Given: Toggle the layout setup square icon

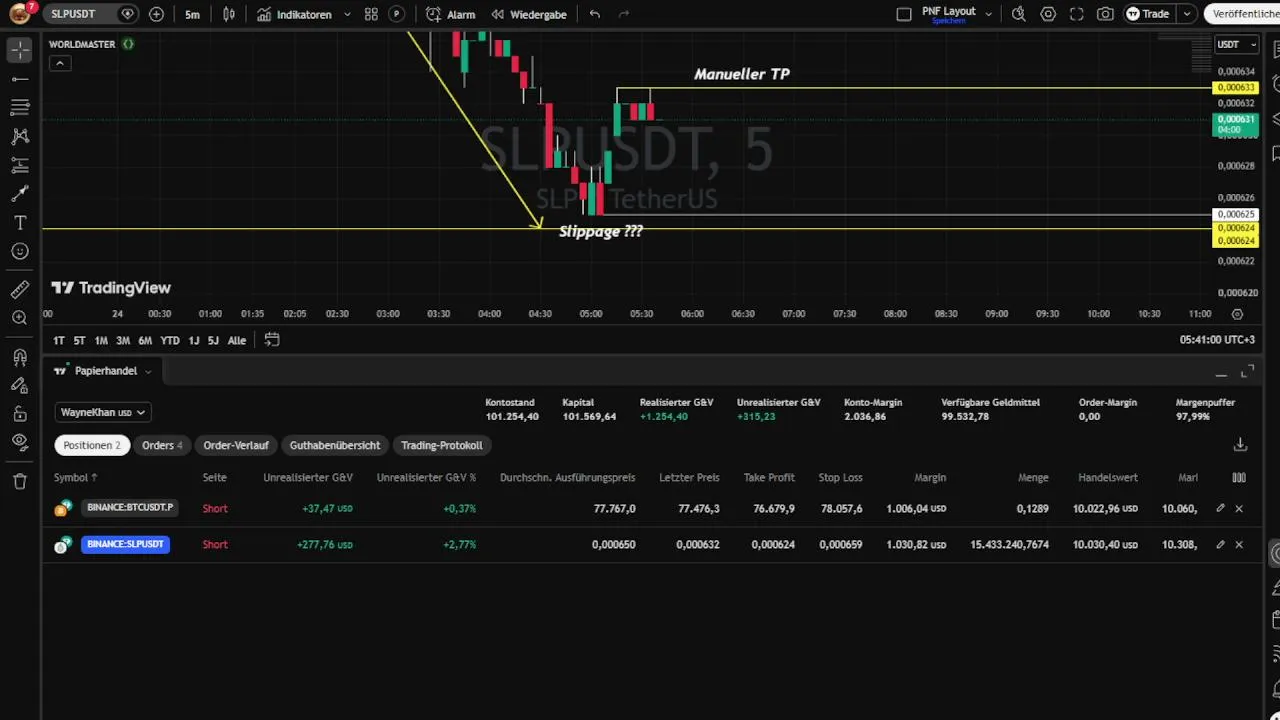Looking at the screenshot, I should (904, 14).
